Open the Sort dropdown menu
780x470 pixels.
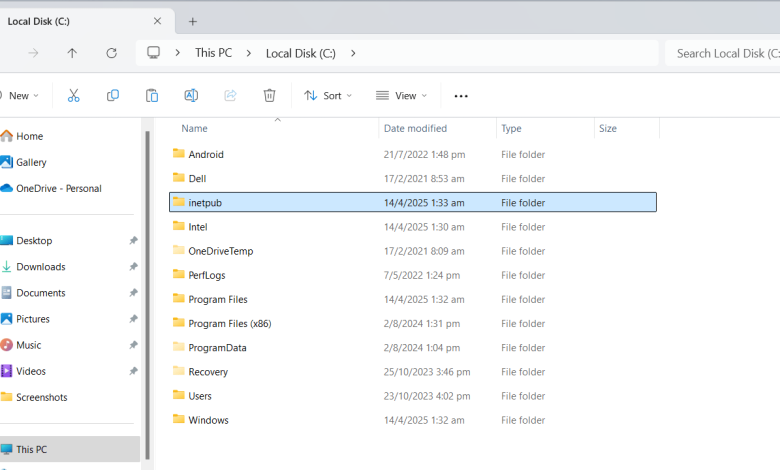click(x=328, y=95)
